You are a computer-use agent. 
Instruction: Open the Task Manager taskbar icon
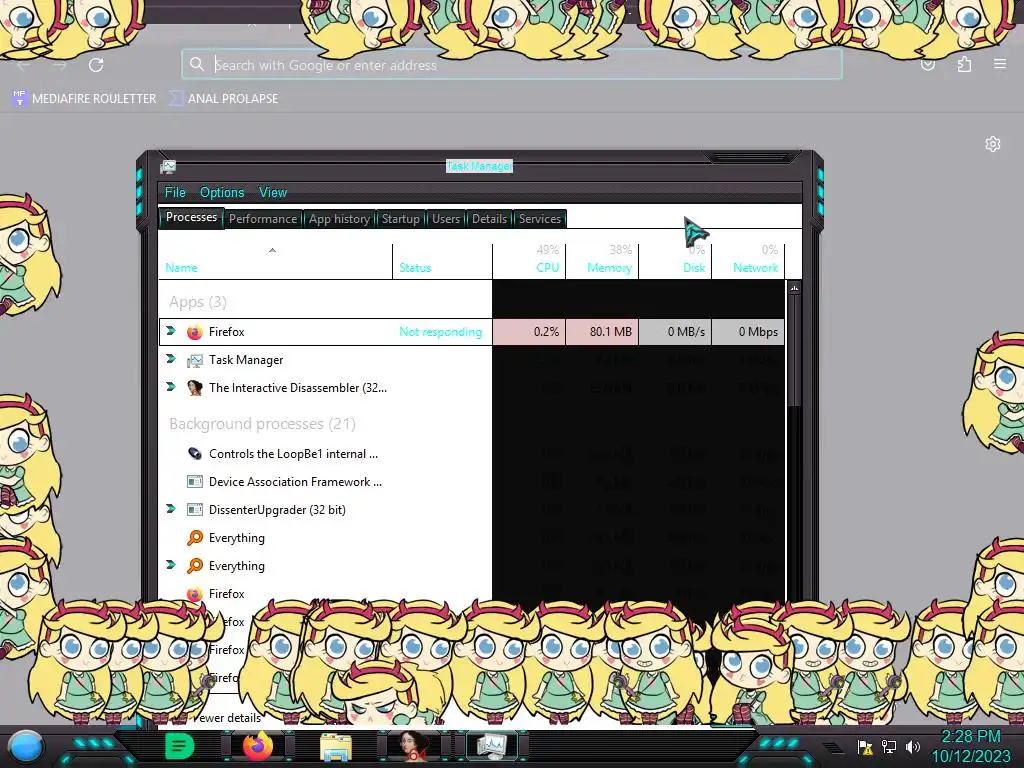pyautogui.click(x=492, y=746)
